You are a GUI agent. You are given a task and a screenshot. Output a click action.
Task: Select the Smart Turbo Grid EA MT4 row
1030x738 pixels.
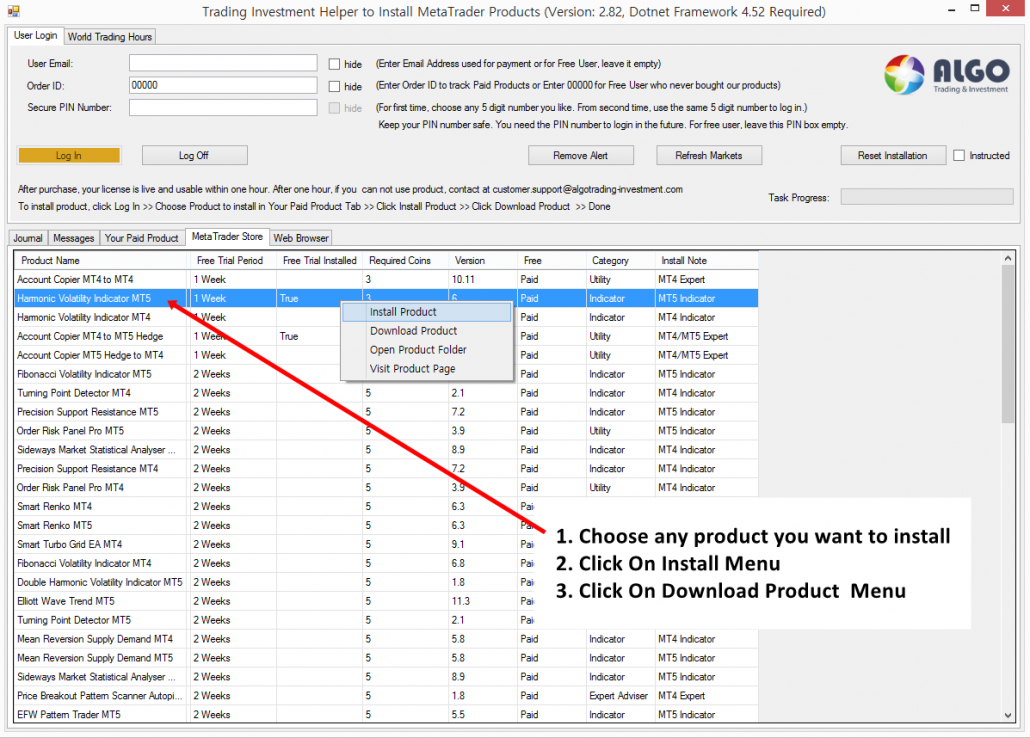(x=386, y=545)
